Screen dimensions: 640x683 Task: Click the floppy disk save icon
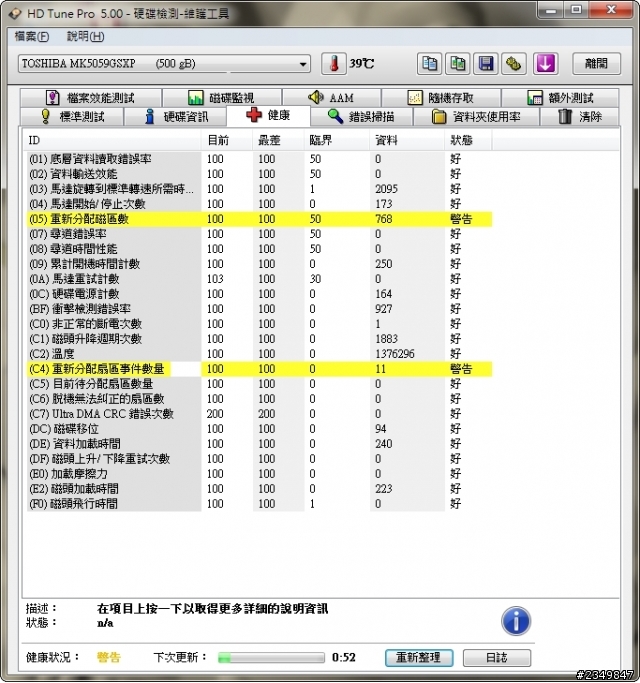[486, 64]
